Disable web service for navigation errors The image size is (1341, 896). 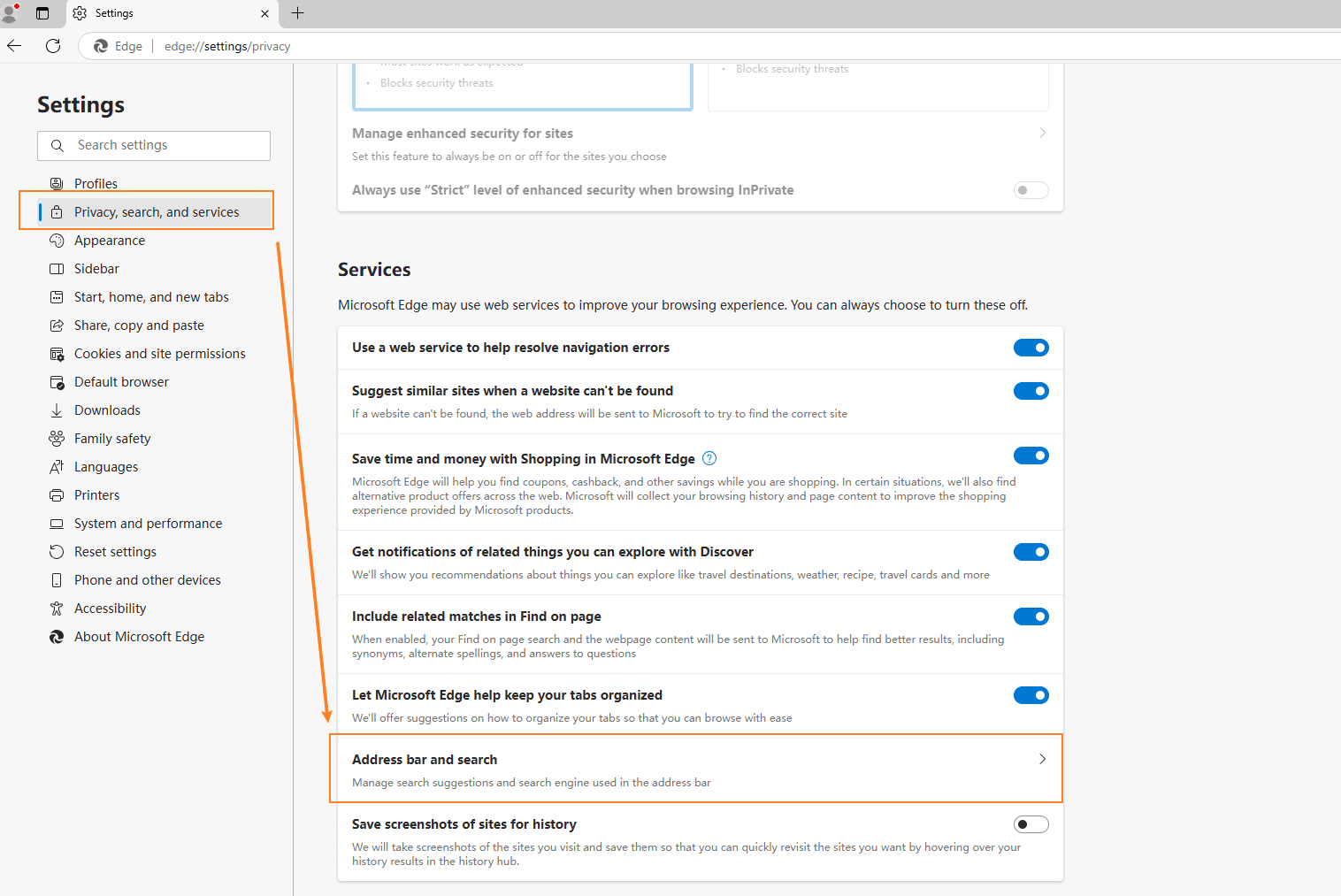(x=1031, y=348)
